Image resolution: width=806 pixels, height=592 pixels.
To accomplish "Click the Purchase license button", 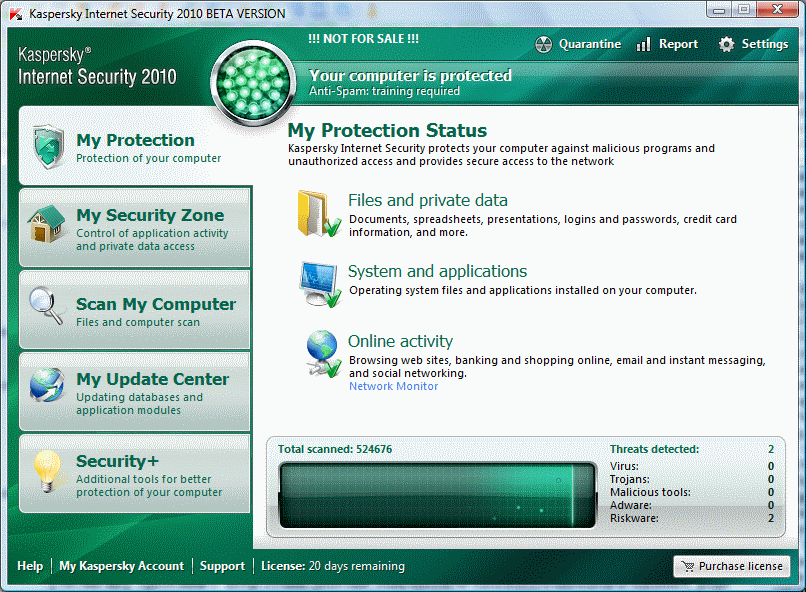I will (x=731, y=566).
